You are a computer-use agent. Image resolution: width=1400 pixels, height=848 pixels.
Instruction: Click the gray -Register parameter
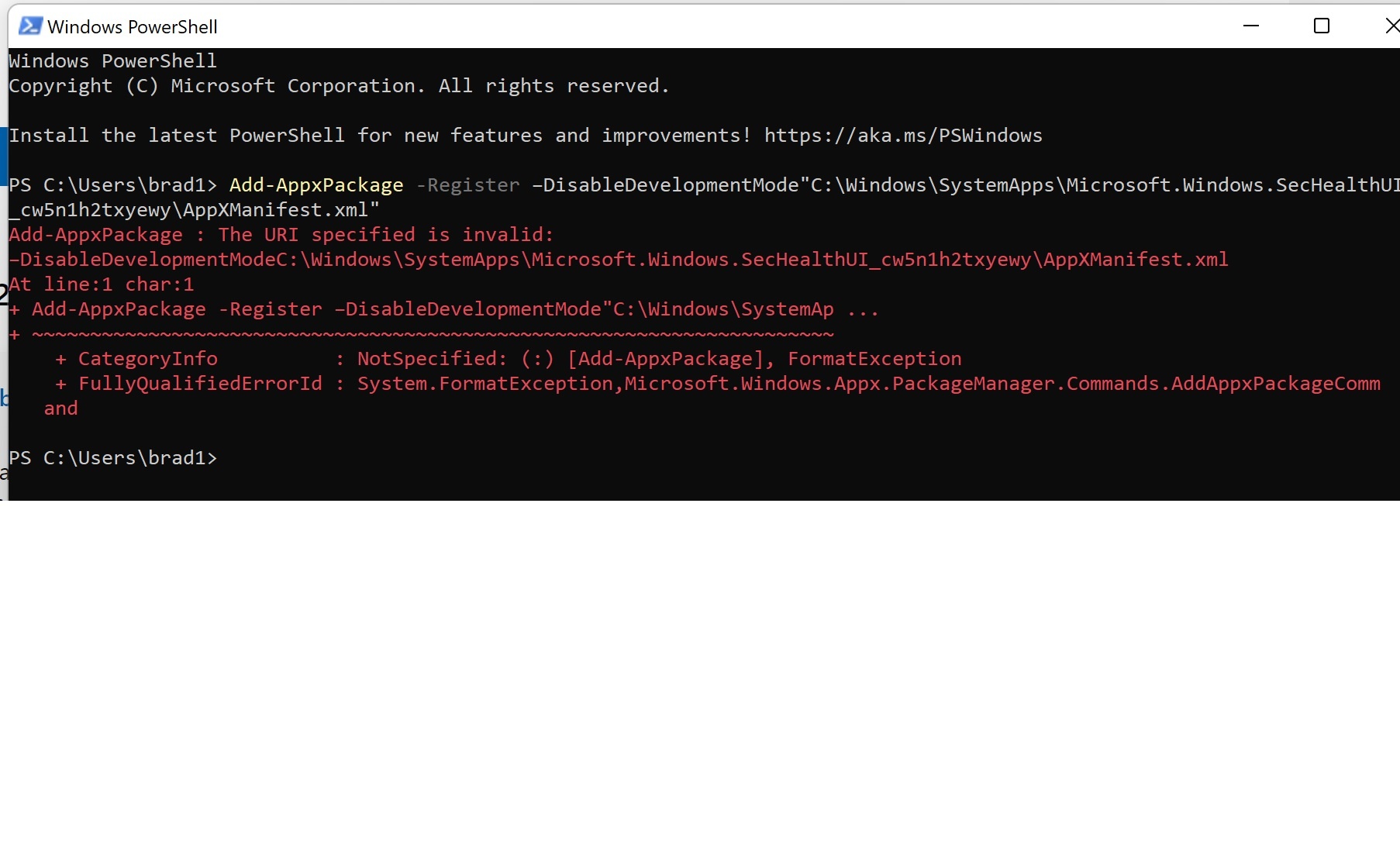pos(468,185)
